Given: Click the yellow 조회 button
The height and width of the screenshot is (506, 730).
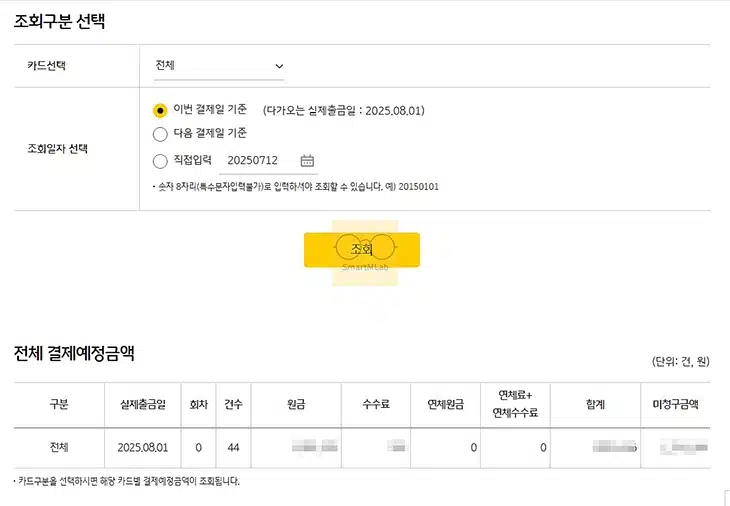Looking at the screenshot, I should 362,250.
